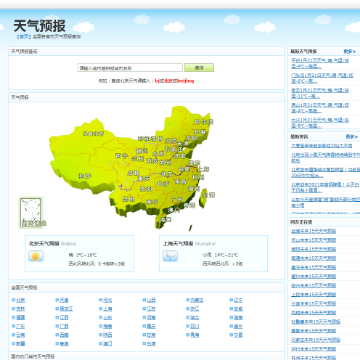Select 长沙 on the China map
The image size is (360, 360).
click(163, 184)
